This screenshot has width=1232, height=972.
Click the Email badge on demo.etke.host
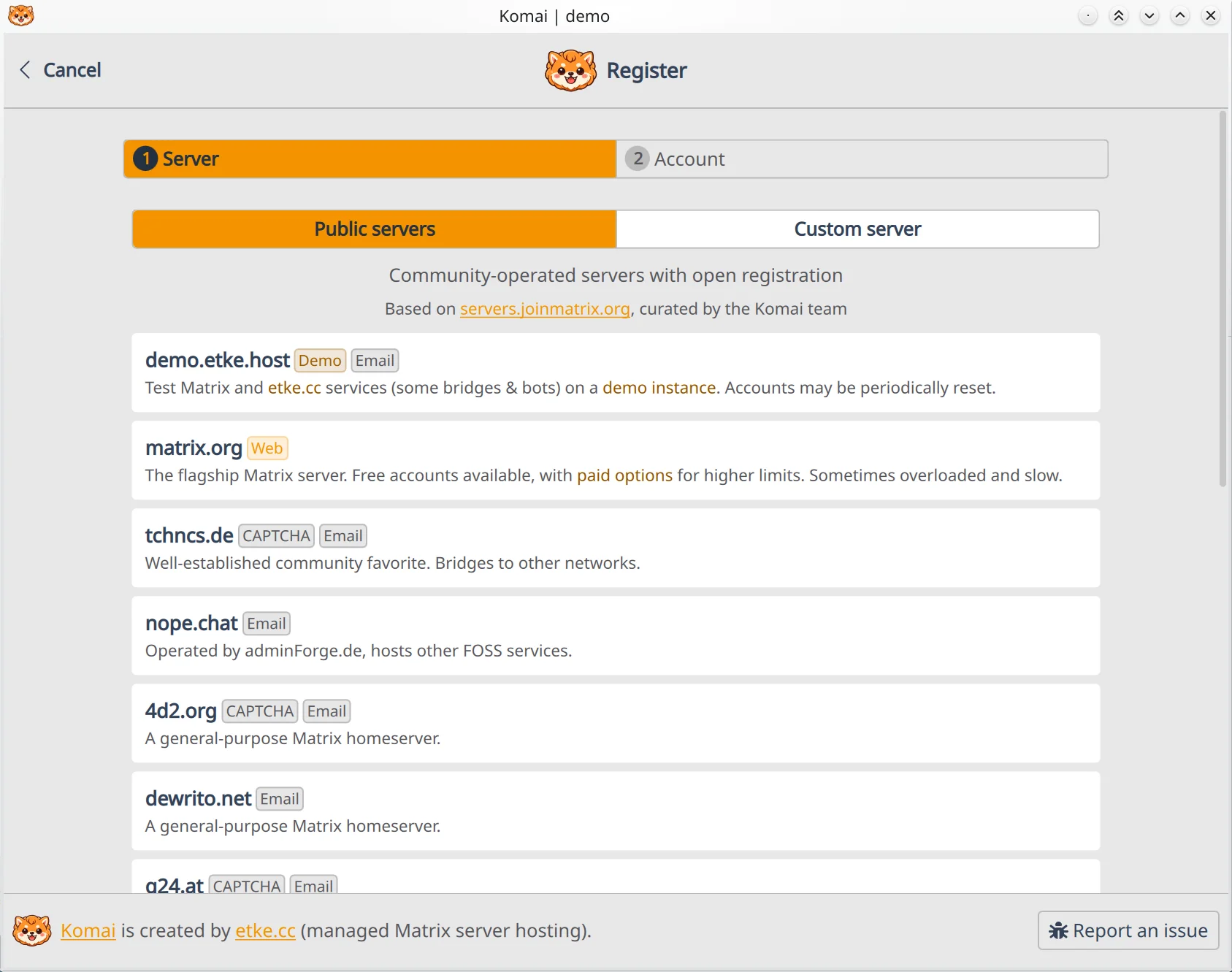pyautogui.click(x=375, y=361)
